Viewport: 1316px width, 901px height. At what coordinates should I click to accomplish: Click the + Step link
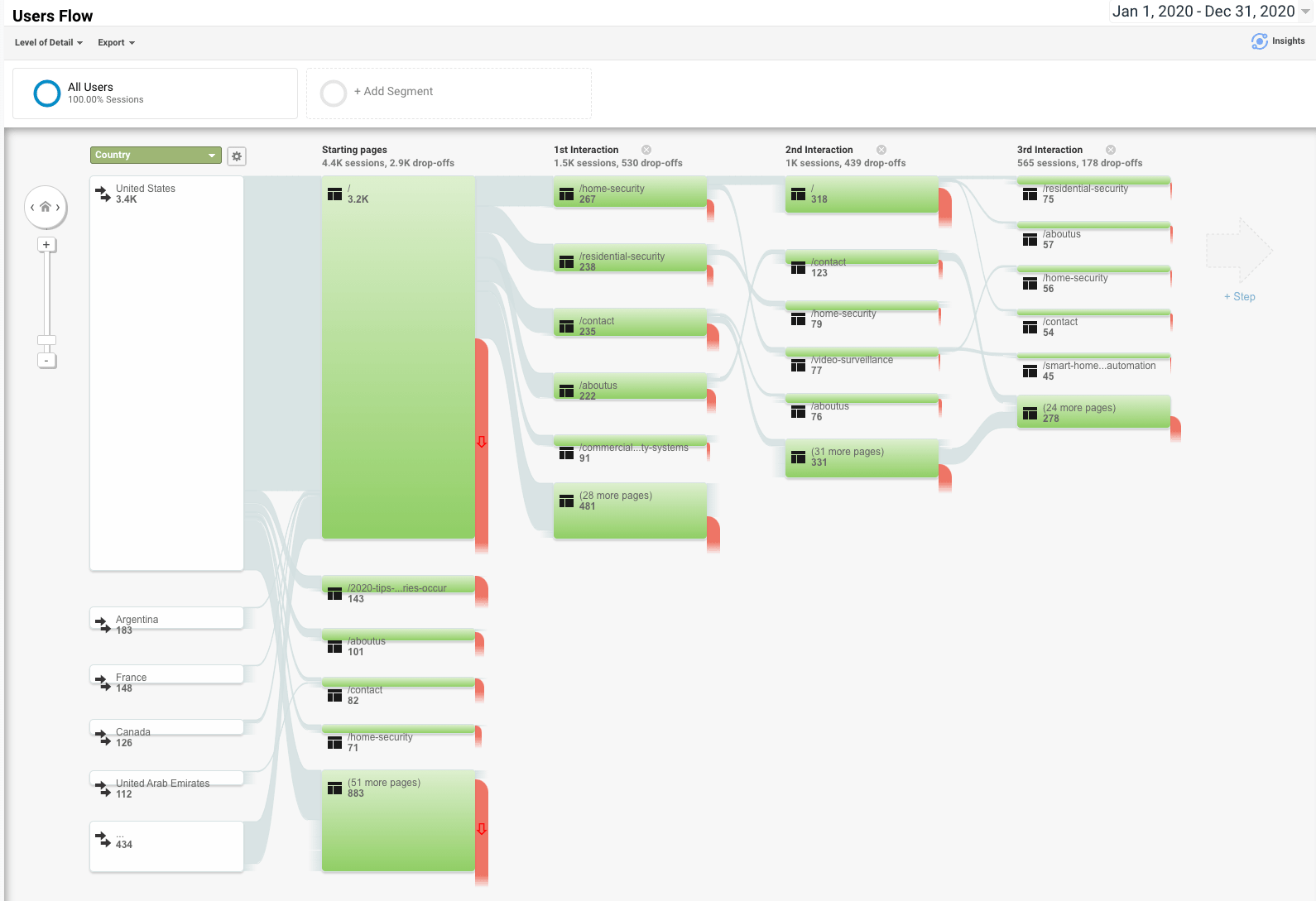click(1239, 297)
